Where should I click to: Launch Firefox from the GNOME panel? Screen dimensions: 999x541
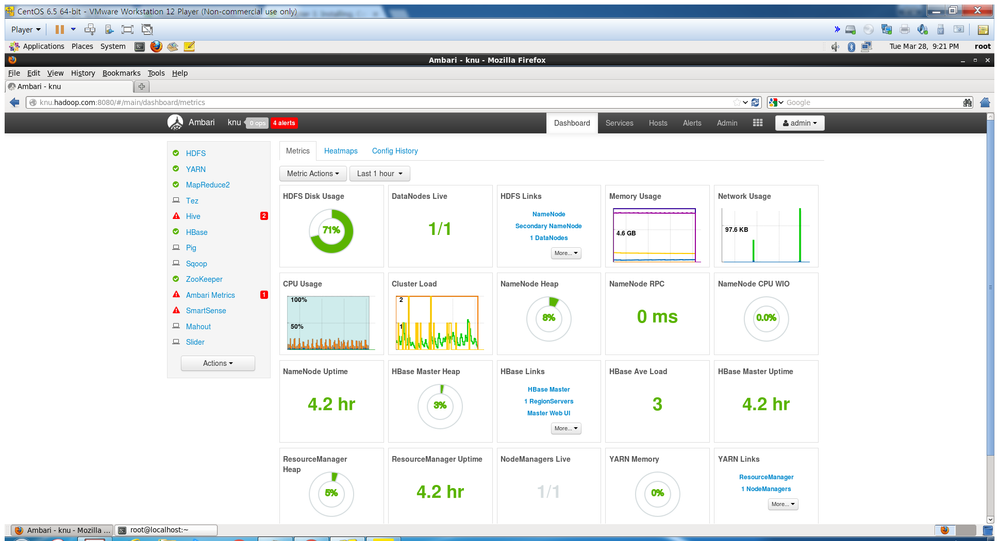157,46
